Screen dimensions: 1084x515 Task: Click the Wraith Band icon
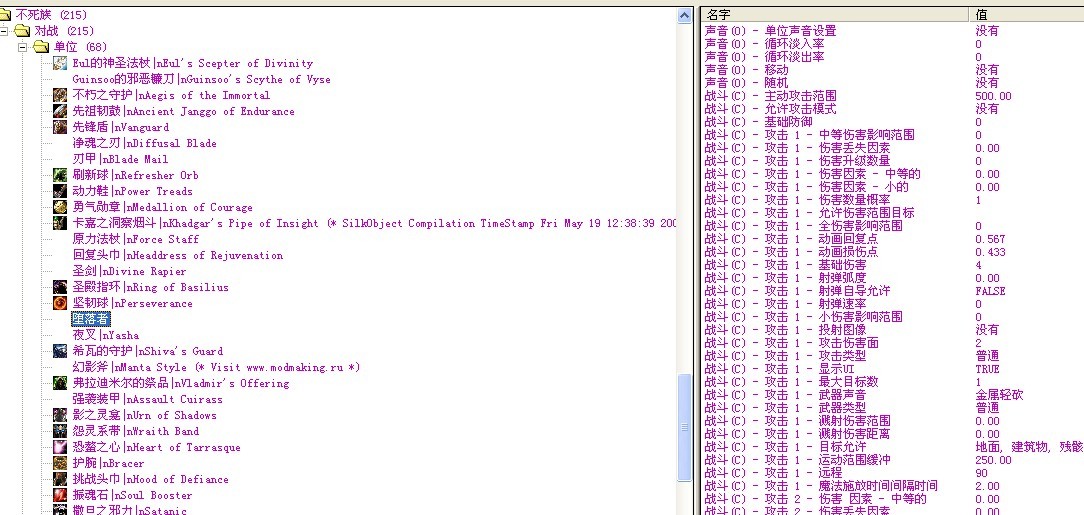click(x=60, y=431)
